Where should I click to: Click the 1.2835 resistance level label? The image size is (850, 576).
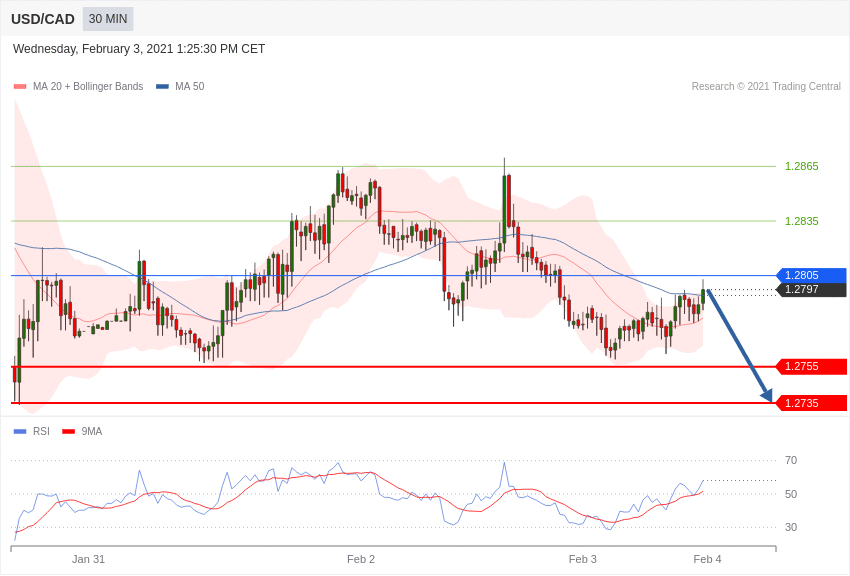pyautogui.click(x=802, y=221)
